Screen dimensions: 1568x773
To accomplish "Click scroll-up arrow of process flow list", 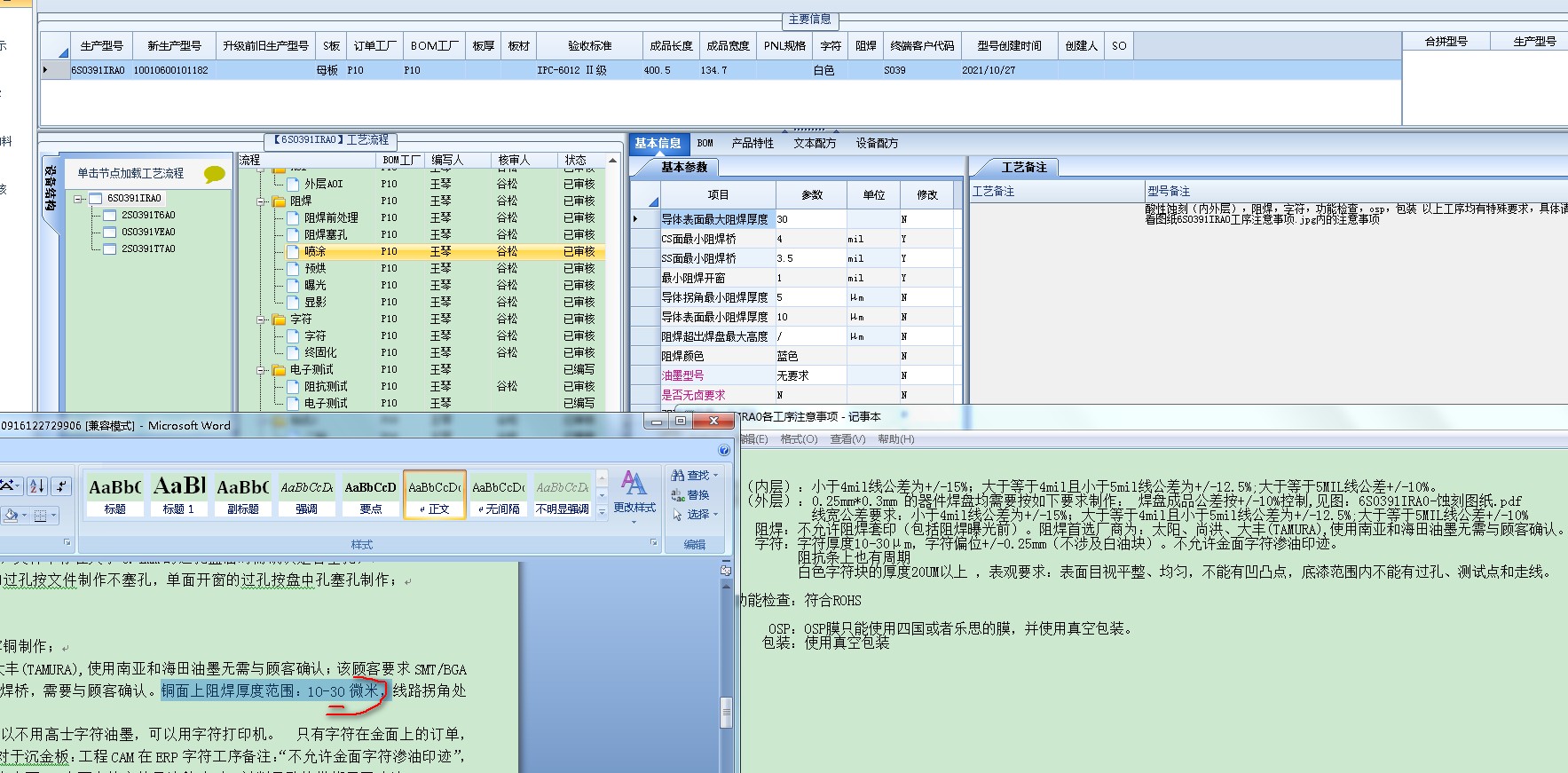I will pos(612,161).
